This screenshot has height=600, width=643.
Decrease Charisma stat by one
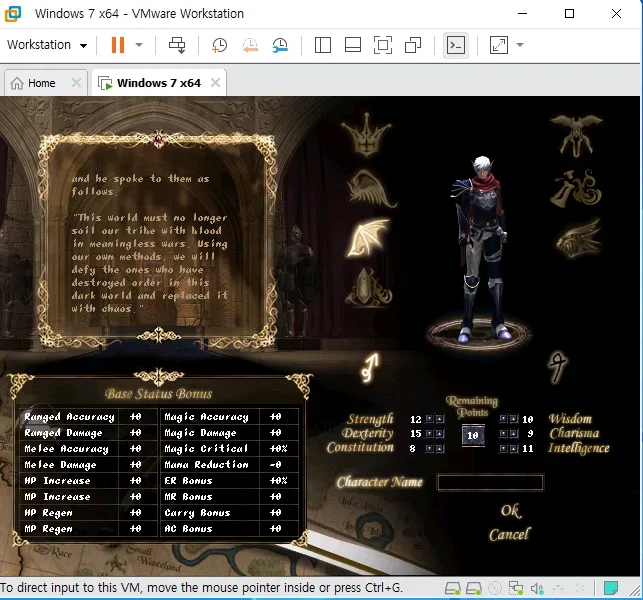point(503,433)
